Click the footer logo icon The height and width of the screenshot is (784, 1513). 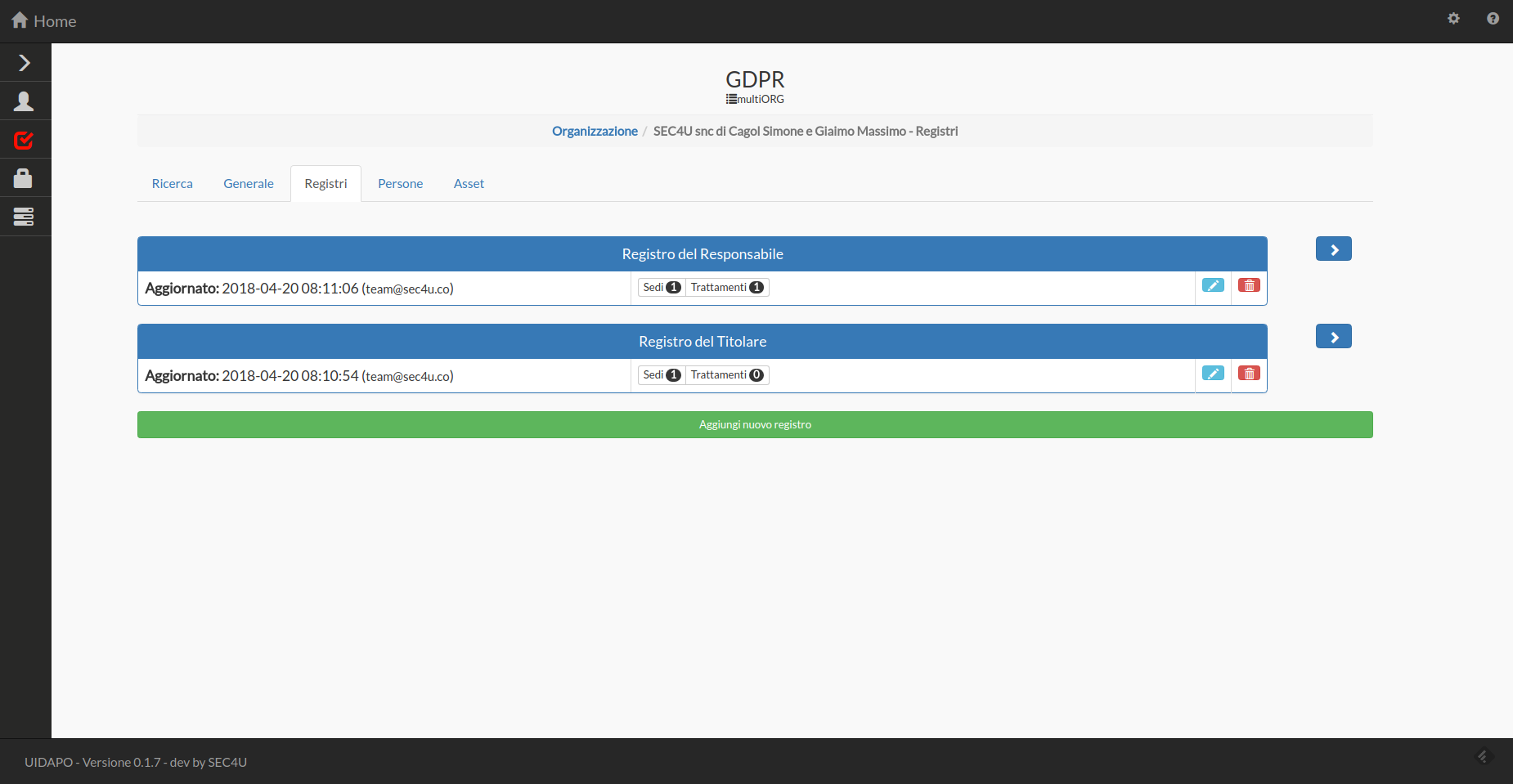coord(1484,756)
